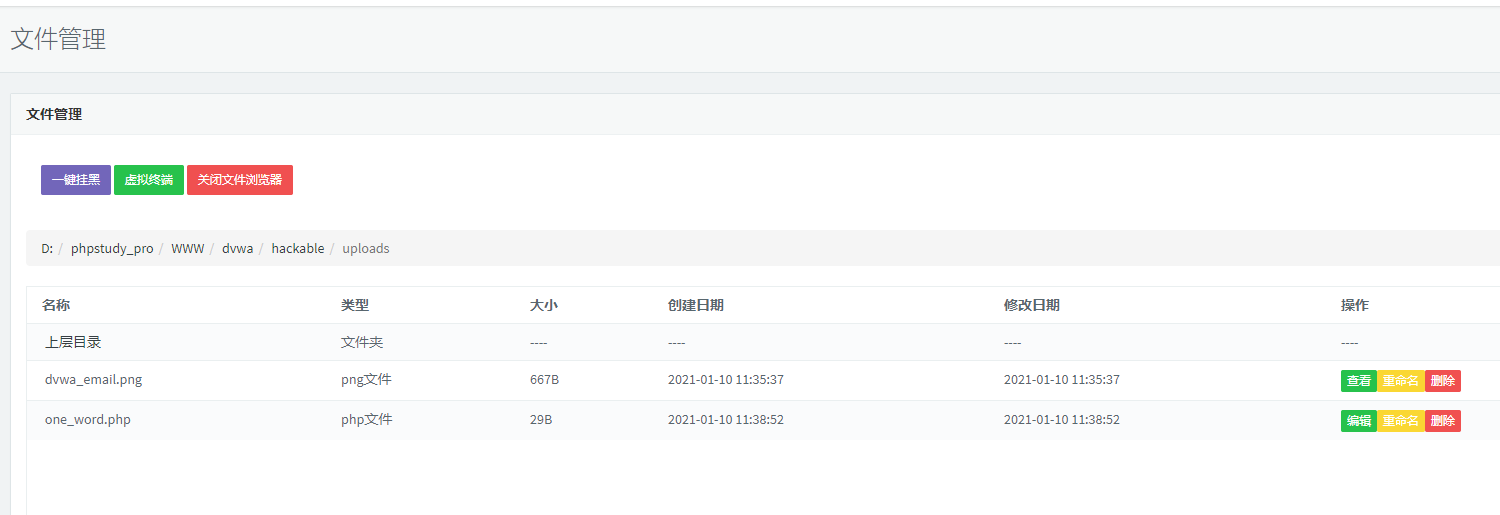This screenshot has width=1500, height=515.
Task: Edit one_word.php using 编辑 button
Action: click(x=1358, y=421)
